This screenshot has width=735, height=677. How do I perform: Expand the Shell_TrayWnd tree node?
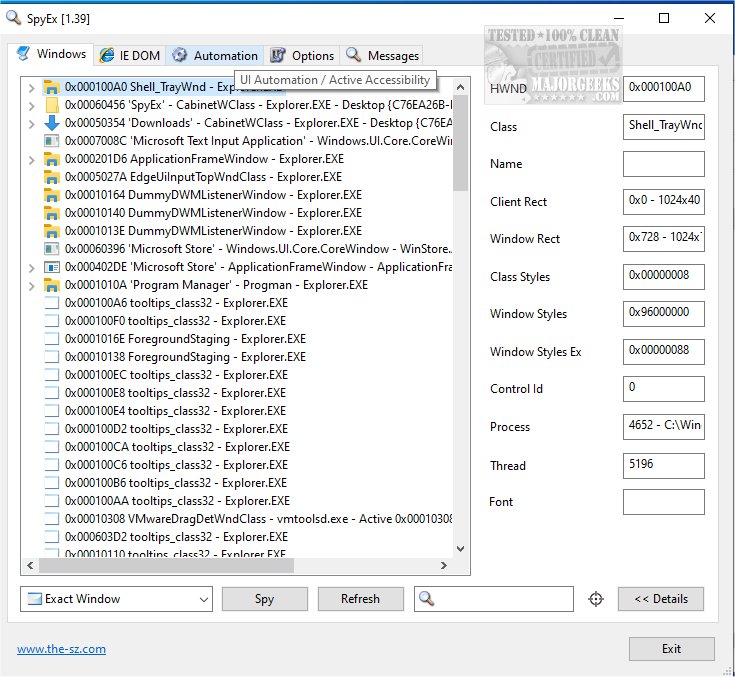click(x=31, y=87)
